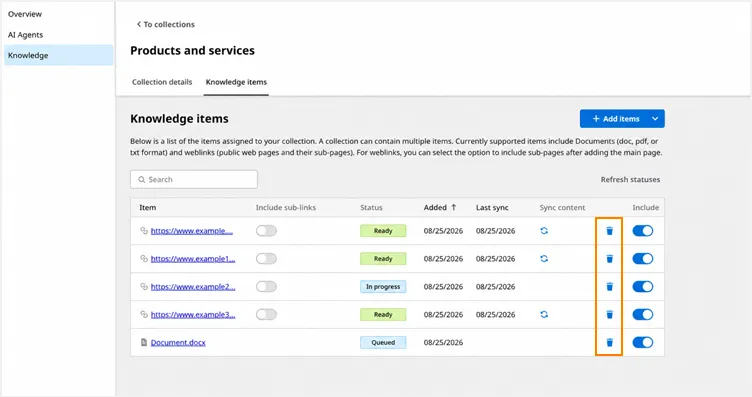The height and width of the screenshot is (397, 752).
Task: Switch to the Collection details tab
Action: point(162,82)
